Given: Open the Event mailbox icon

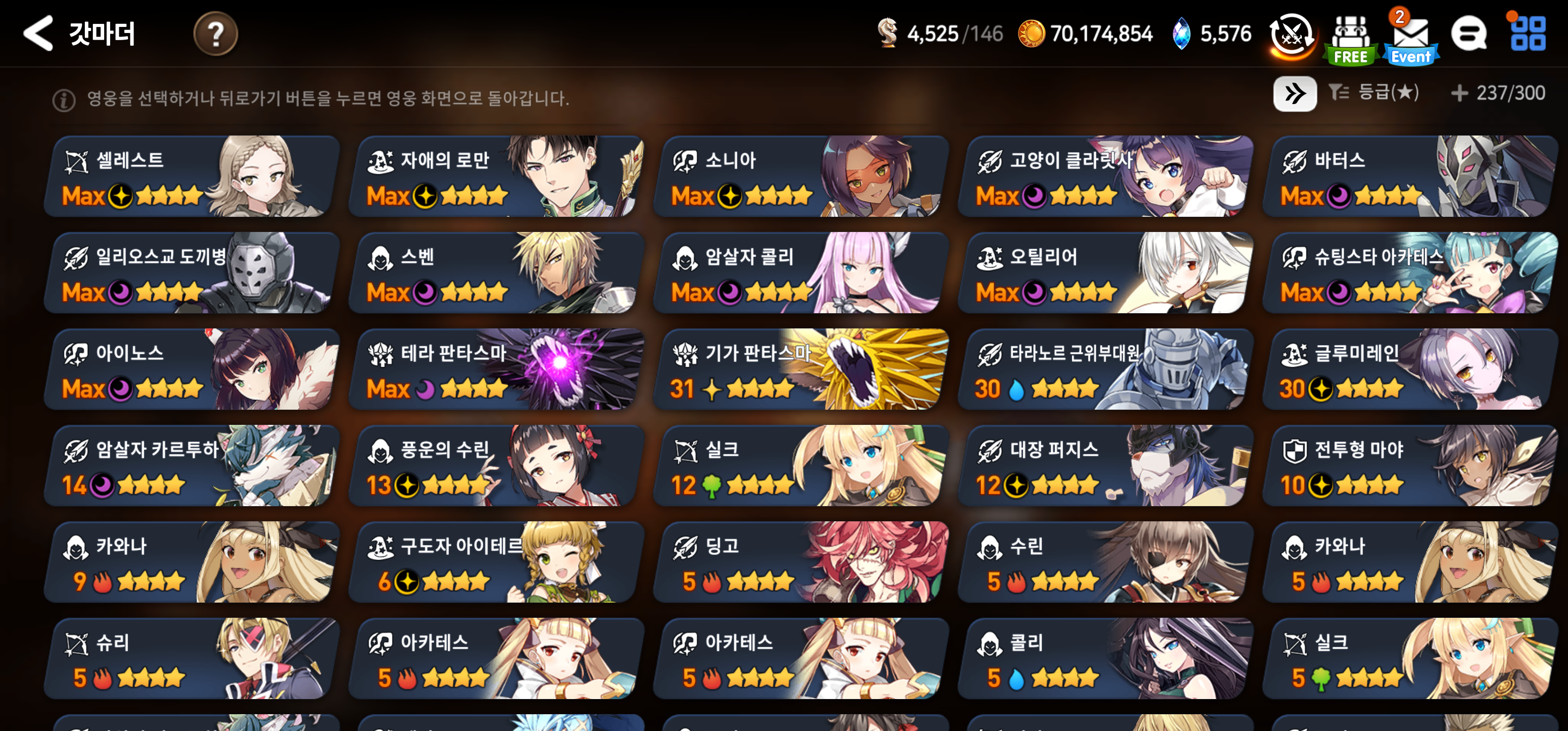Looking at the screenshot, I should point(1411,38).
